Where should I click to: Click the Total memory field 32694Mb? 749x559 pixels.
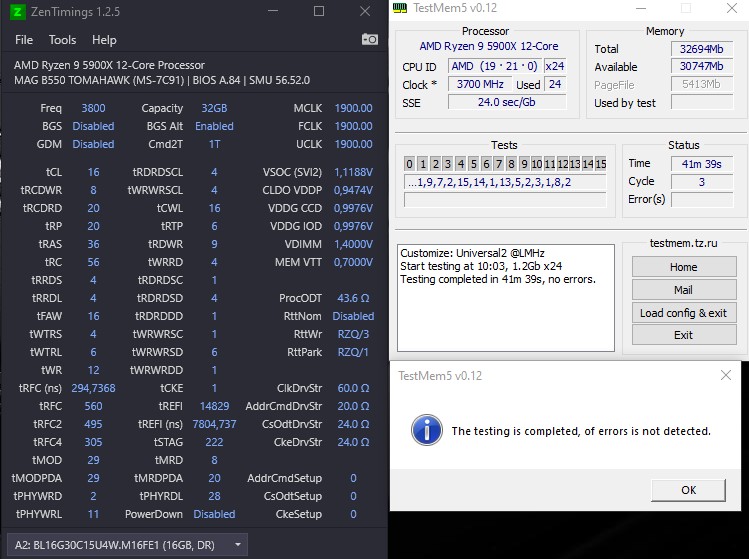pos(702,49)
